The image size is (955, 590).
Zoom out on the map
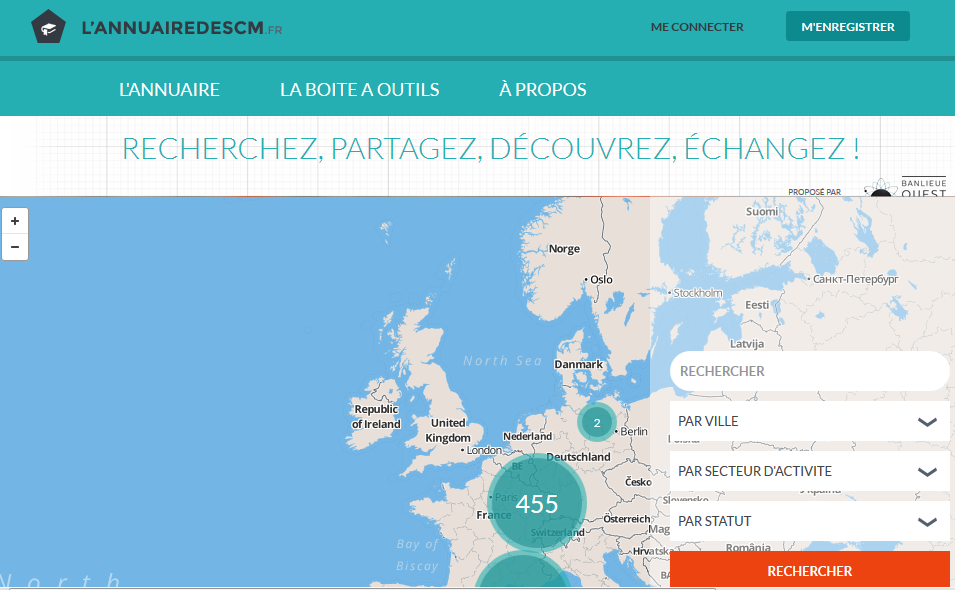coord(15,247)
